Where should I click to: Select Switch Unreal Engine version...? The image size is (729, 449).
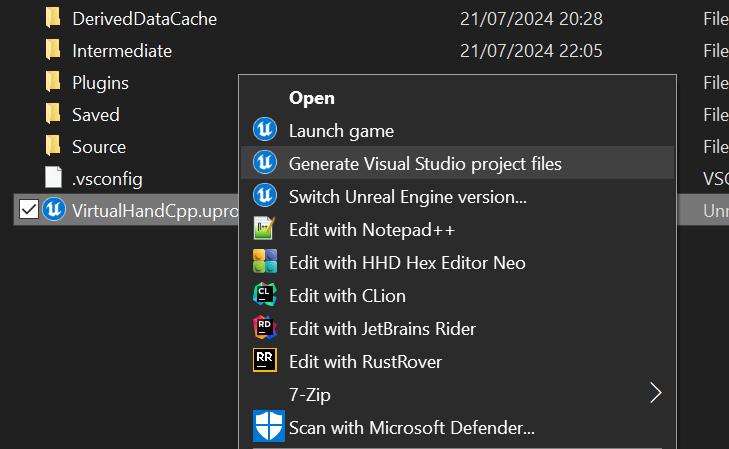(457, 196)
